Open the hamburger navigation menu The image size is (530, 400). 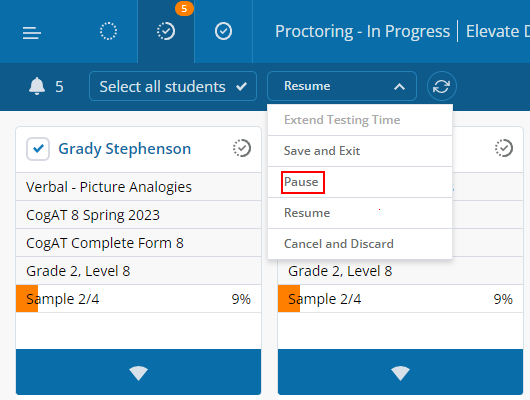coord(32,33)
